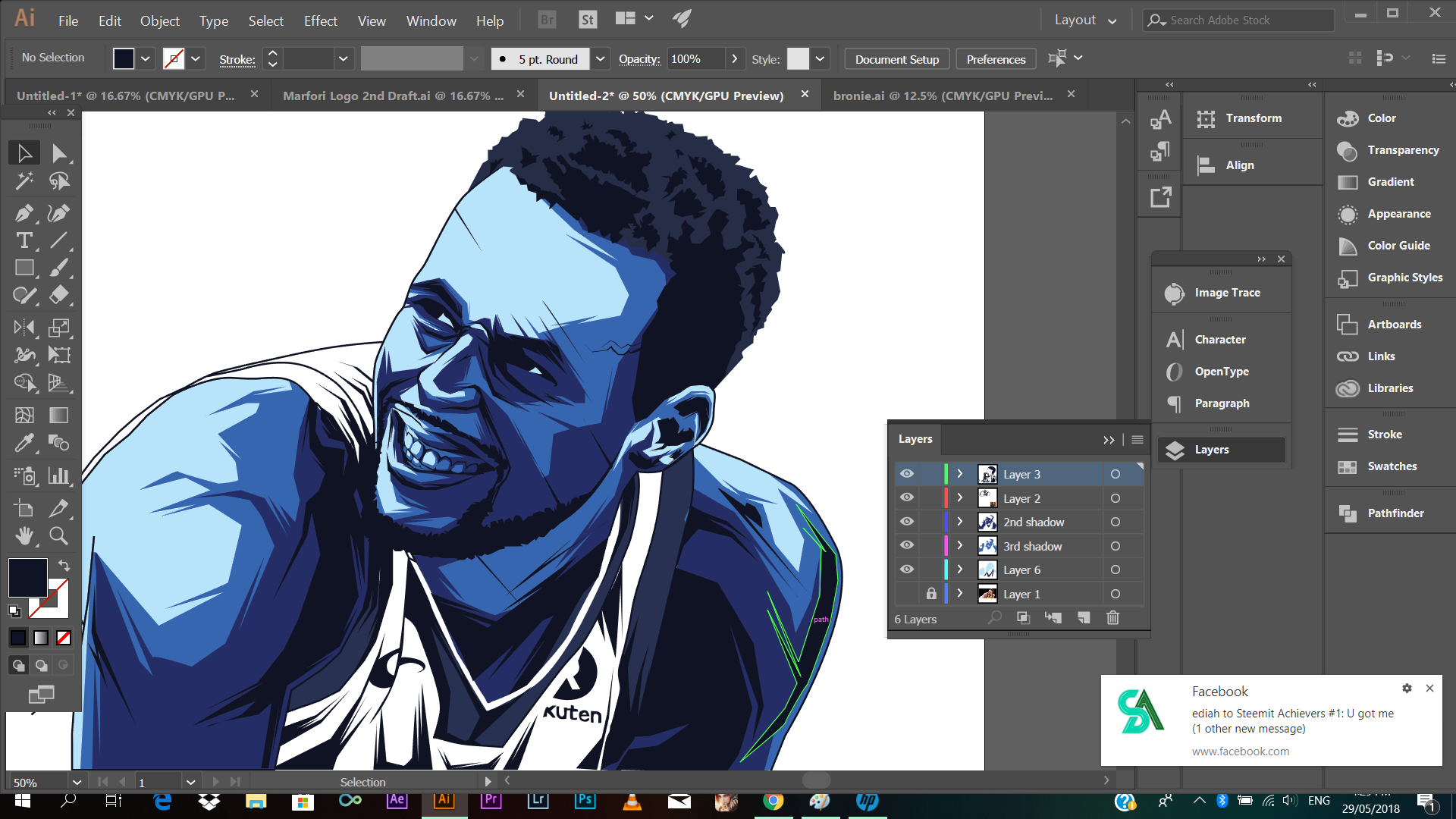Click the large dark fill color box
This screenshot has width=1456, height=819.
(x=28, y=578)
